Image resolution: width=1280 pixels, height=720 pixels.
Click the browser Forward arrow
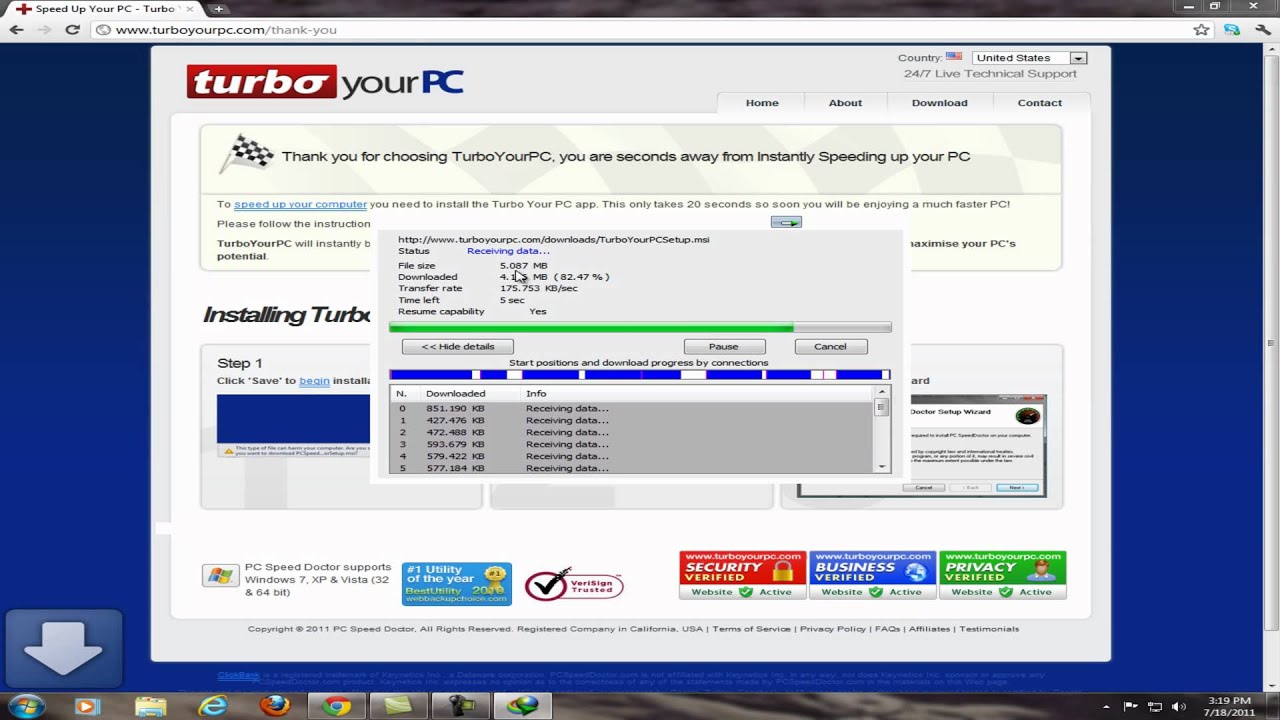tap(44, 30)
